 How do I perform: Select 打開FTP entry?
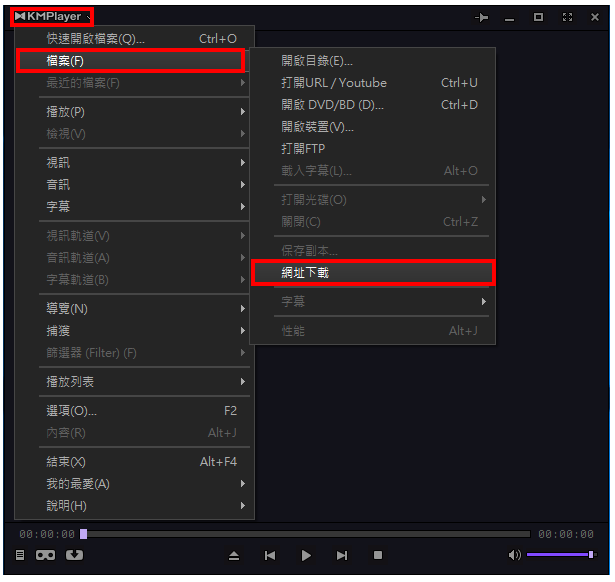click(x=373, y=149)
